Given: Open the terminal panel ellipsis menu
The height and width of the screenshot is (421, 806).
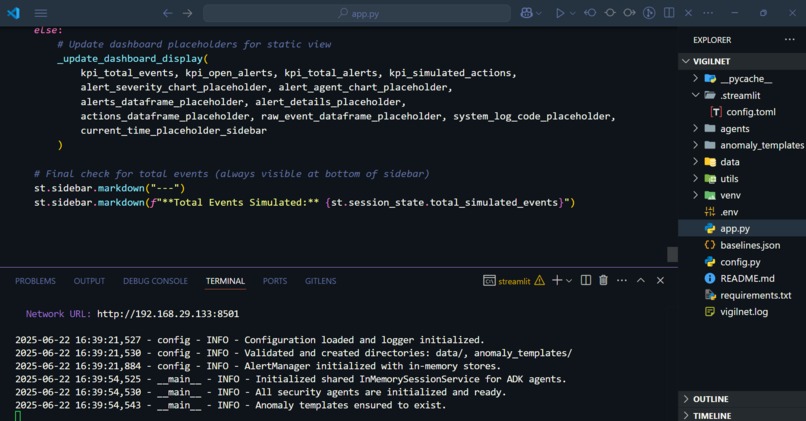Looking at the screenshot, I should 622,280.
